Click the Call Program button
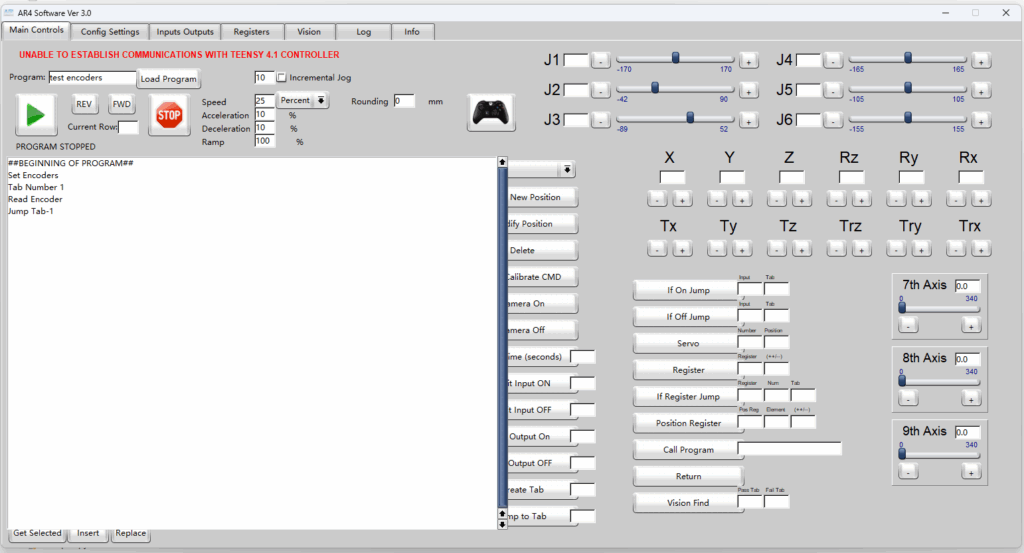This screenshot has width=1024, height=553. click(x=688, y=450)
